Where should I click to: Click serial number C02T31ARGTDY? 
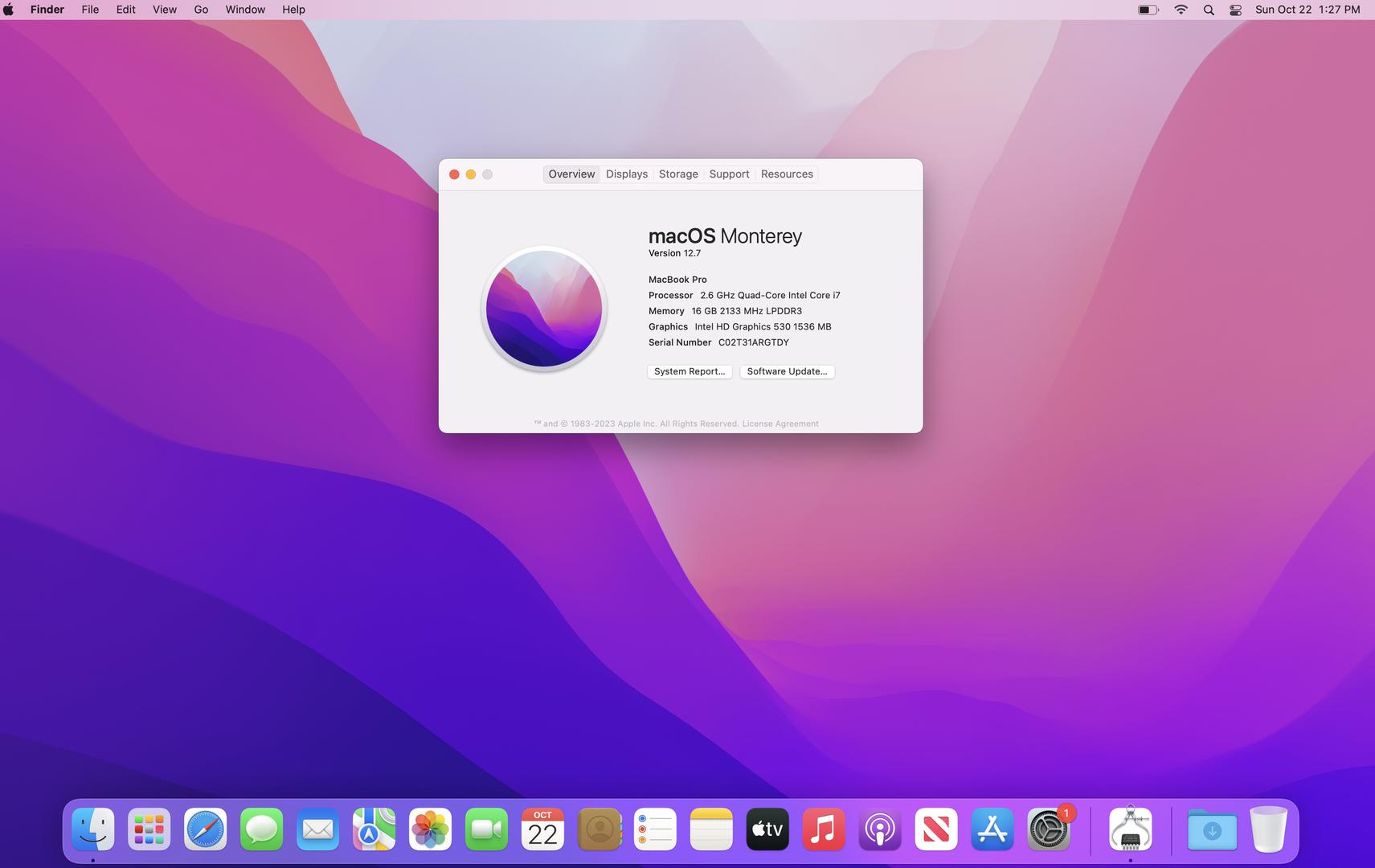(754, 342)
